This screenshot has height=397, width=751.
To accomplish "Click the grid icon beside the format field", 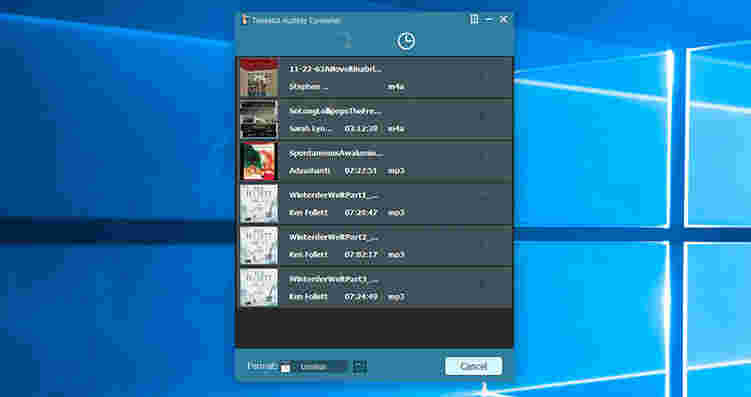I will point(360,367).
